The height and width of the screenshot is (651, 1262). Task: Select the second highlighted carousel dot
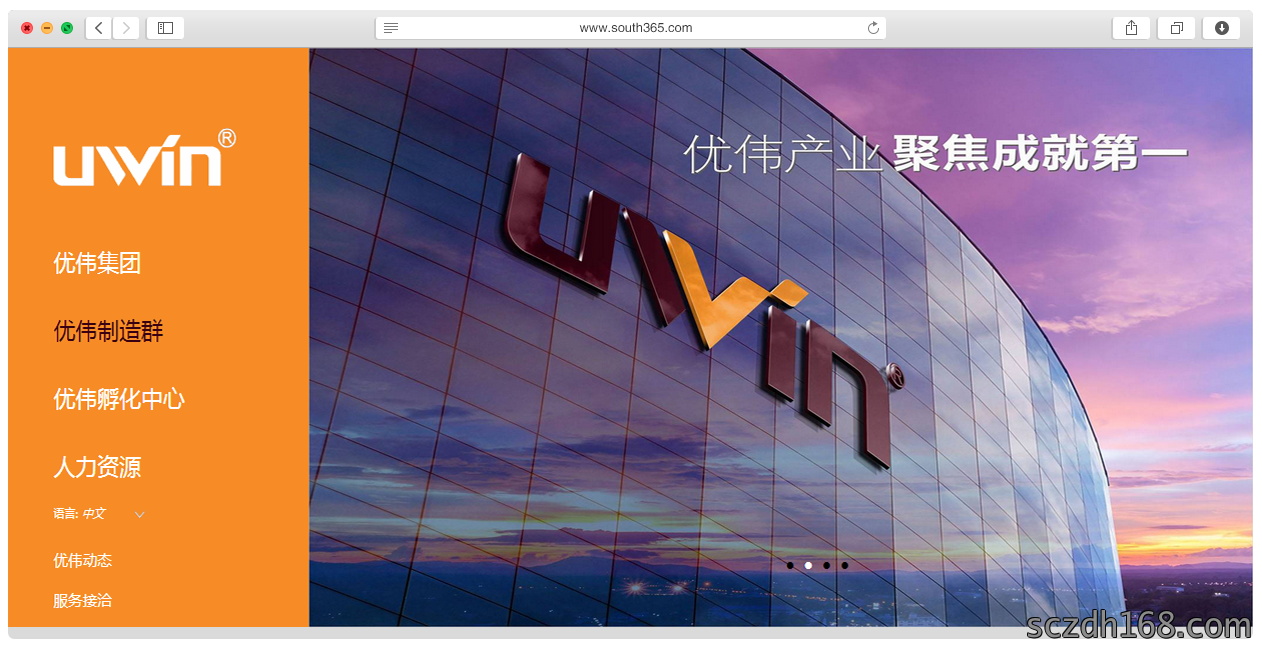click(808, 565)
